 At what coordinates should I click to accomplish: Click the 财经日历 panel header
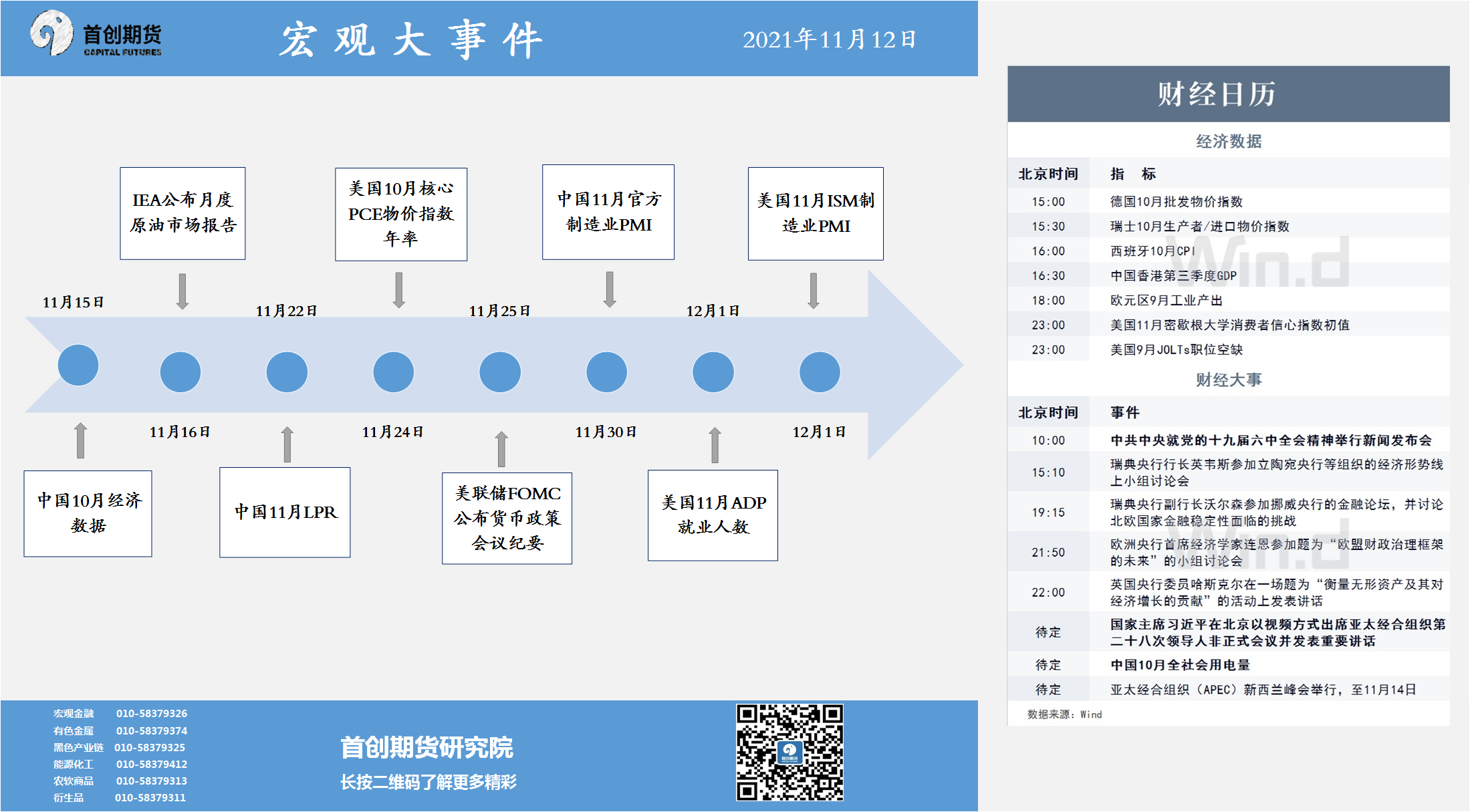pyautogui.click(x=1229, y=94)
